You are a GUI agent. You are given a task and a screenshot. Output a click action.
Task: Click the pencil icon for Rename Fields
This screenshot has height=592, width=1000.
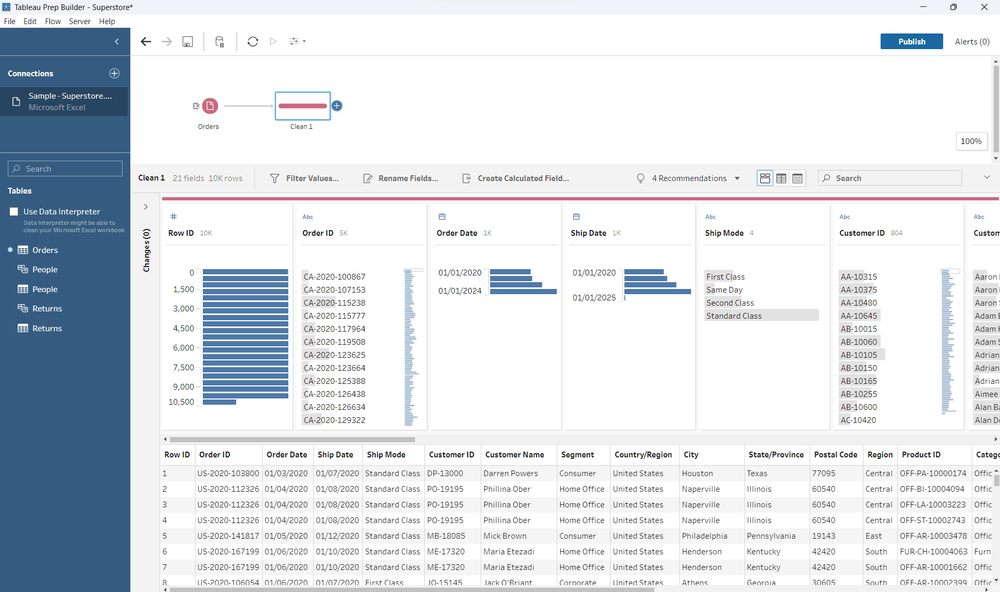point(367,179)
